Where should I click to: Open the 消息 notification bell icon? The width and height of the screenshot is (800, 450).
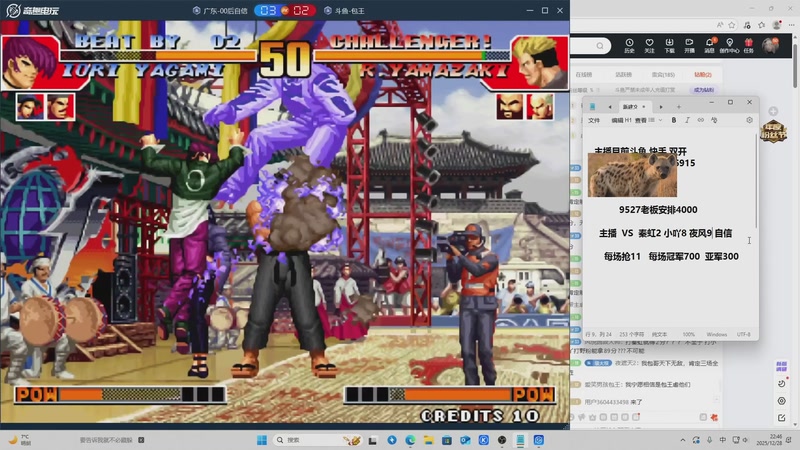point(710,45)
